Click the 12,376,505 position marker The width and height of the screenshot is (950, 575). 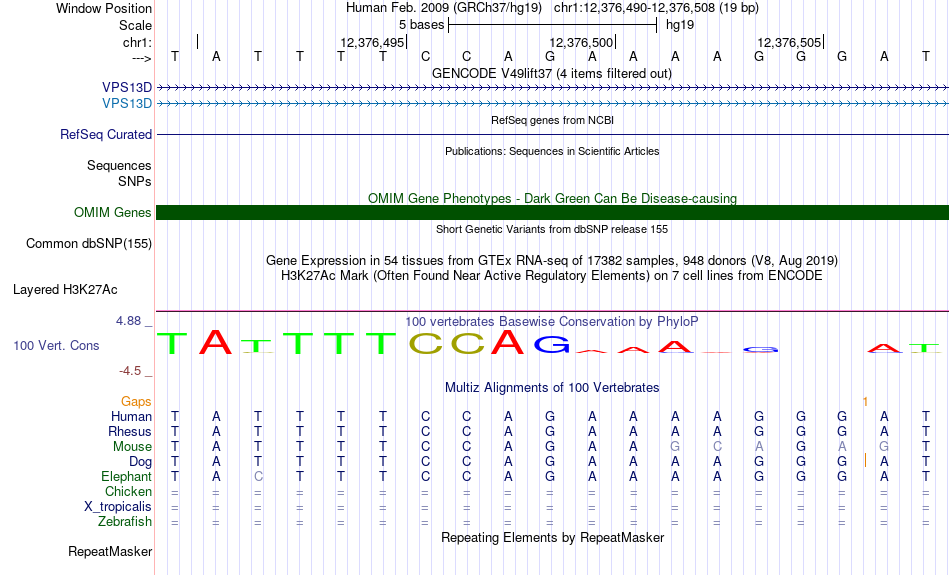789,42
